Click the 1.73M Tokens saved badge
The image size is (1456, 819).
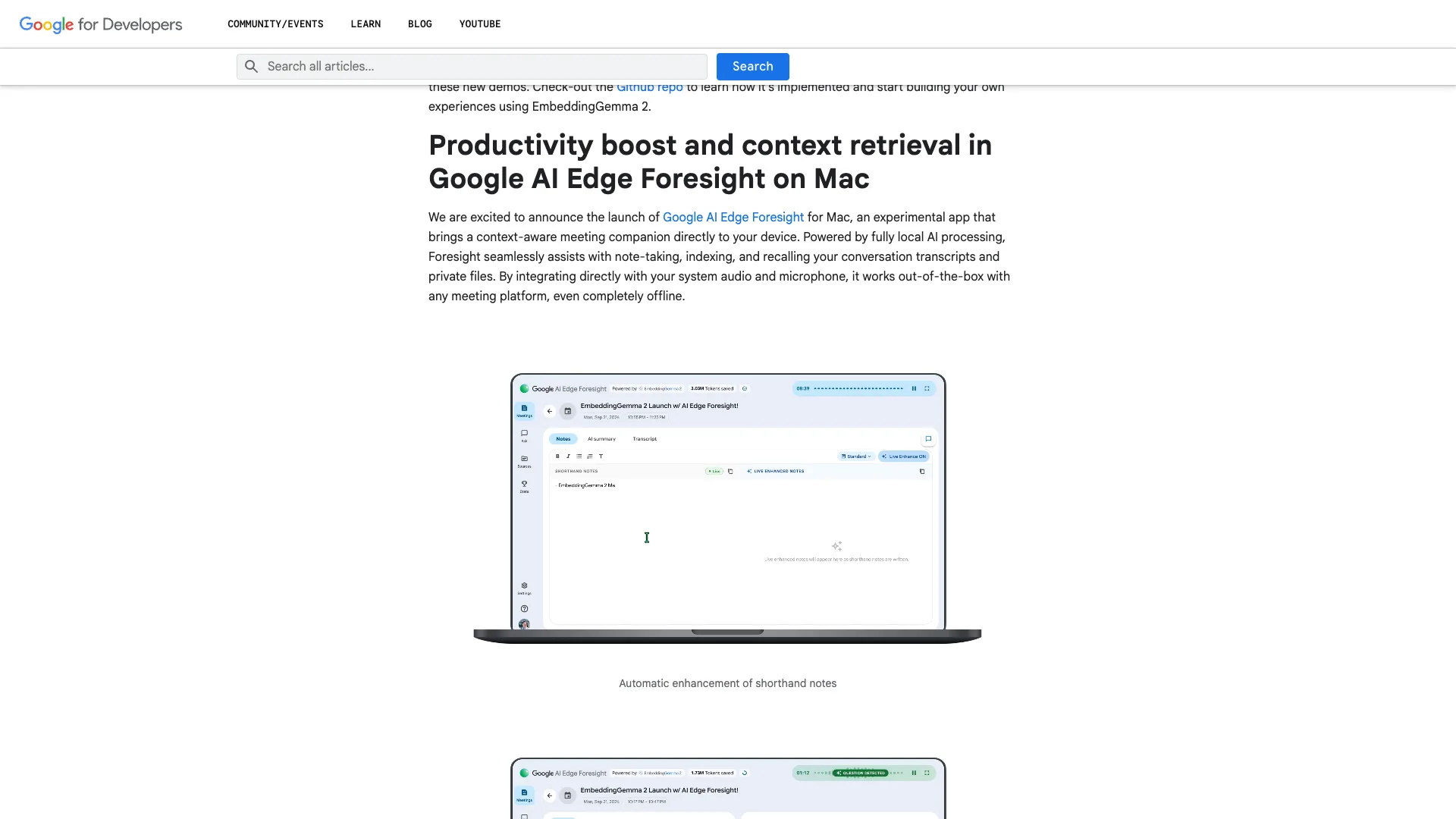(712, 773)
